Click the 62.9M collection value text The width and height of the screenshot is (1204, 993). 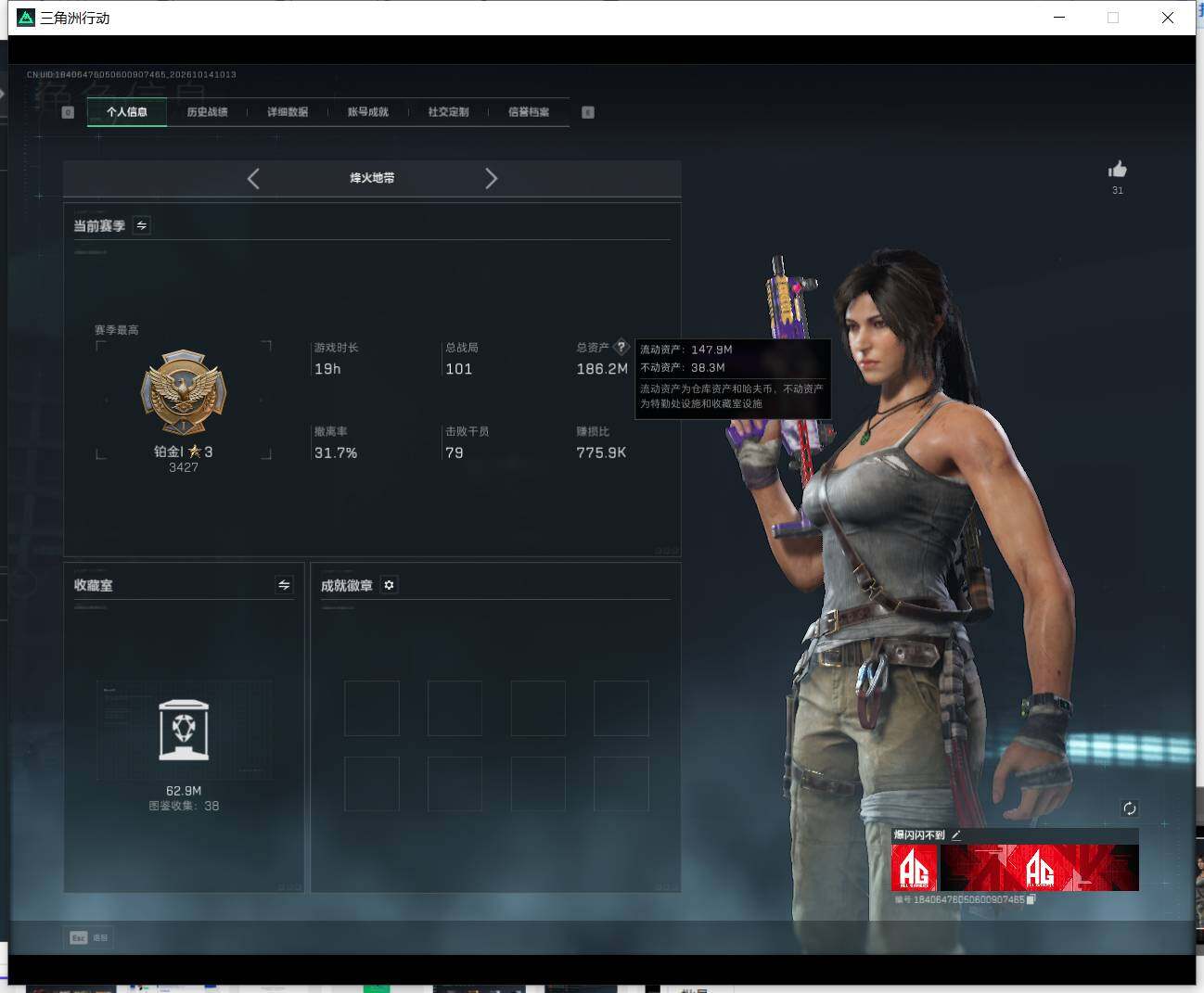click(x=184, y=791)
